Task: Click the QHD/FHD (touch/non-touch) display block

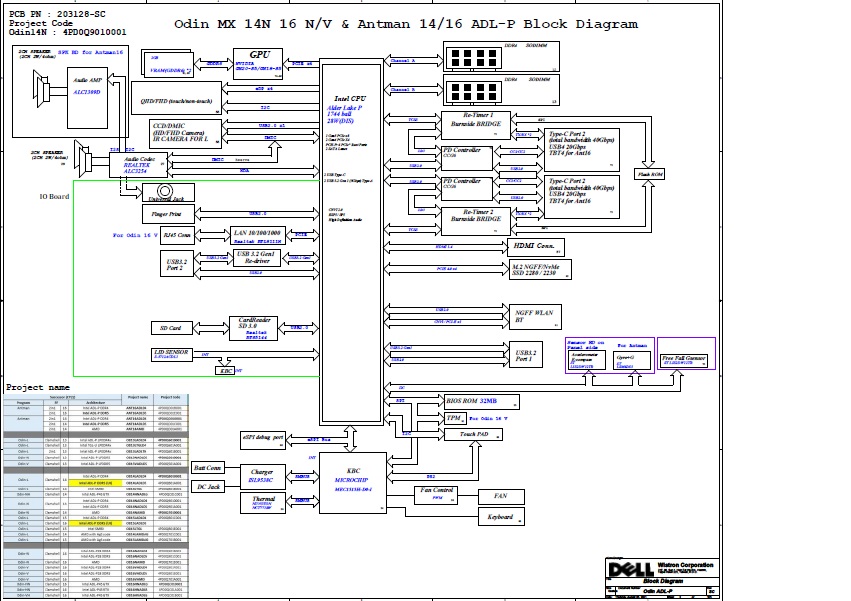Action: (176, 98)
